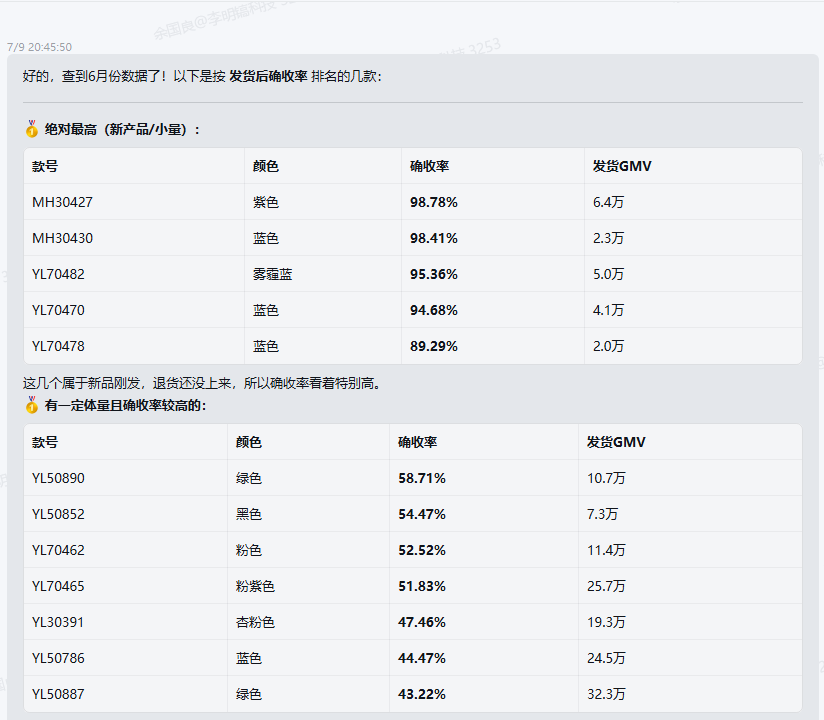The width and height of the screenshot is (824, 720).
Task: Click the 89.29% rate value
Action: coord(434,346)
